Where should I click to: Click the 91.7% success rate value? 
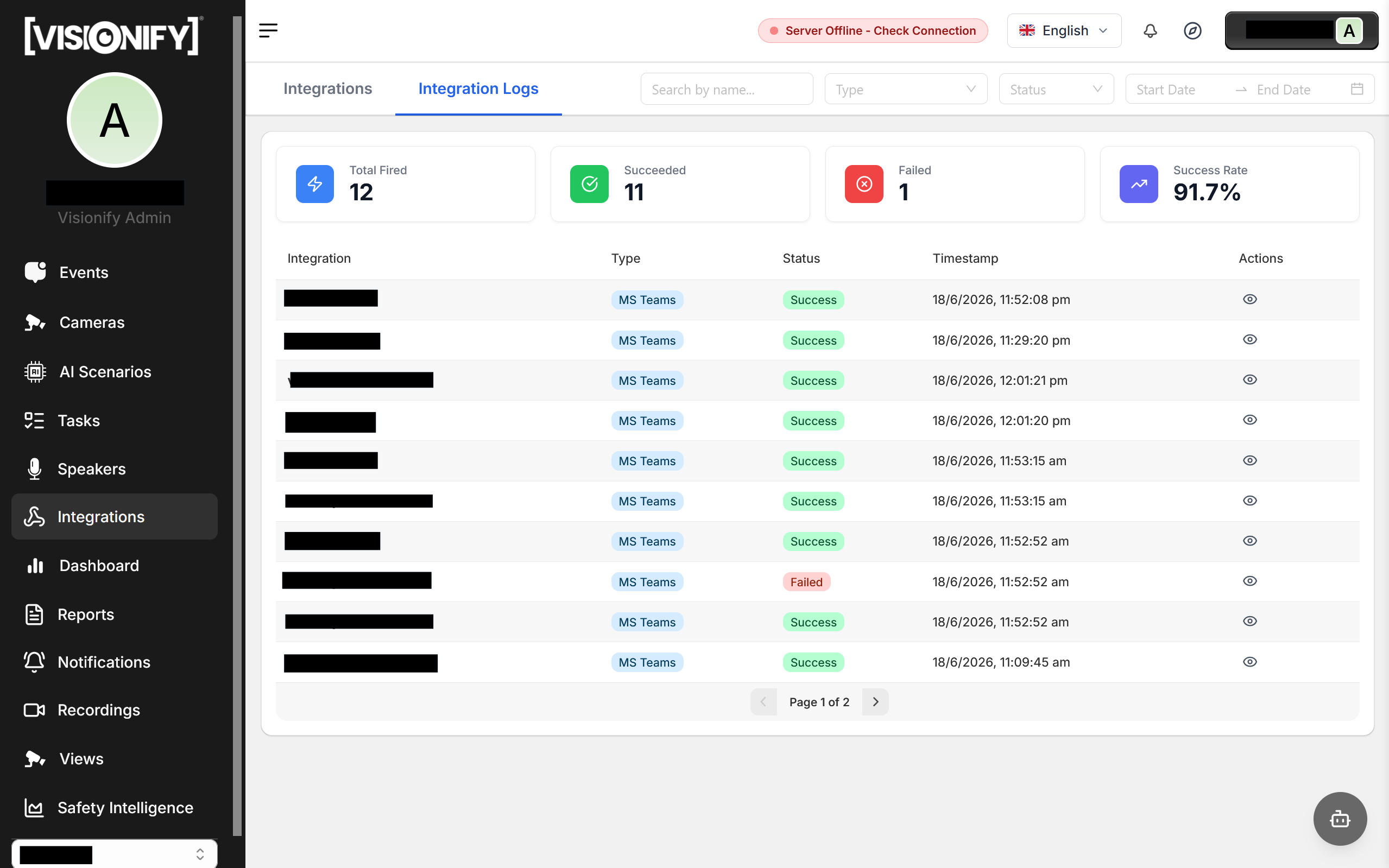1207,192
